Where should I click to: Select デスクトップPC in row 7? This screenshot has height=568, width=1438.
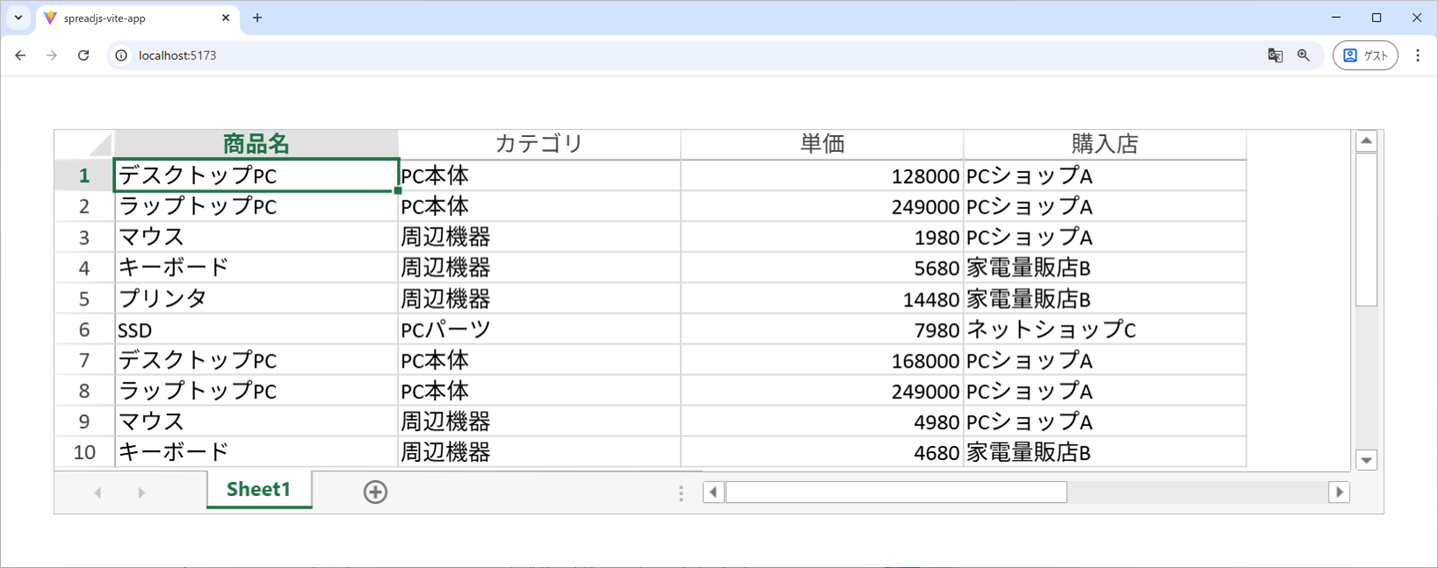click(x=256, y=360)
